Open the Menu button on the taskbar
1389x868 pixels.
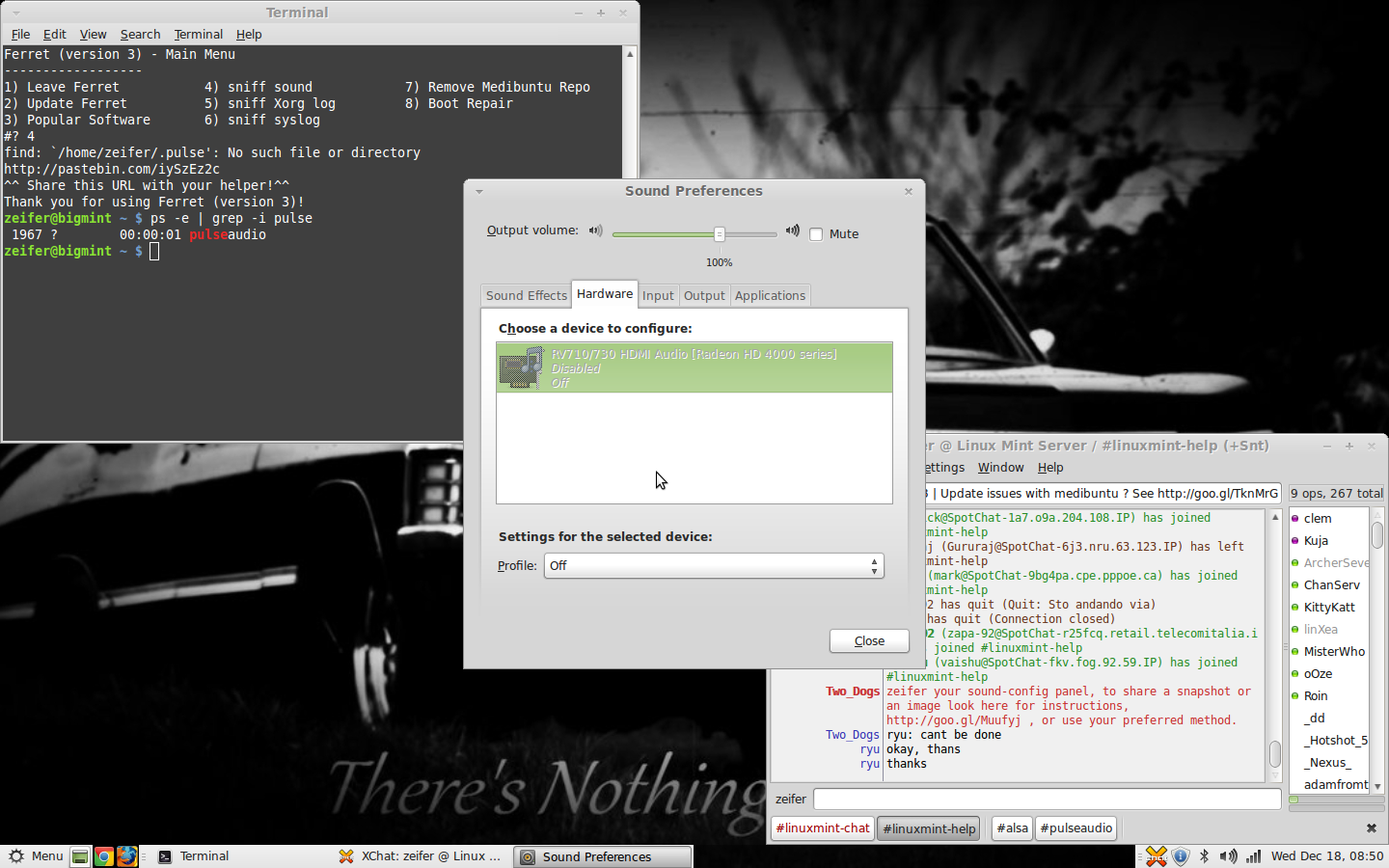click(37, 855)
